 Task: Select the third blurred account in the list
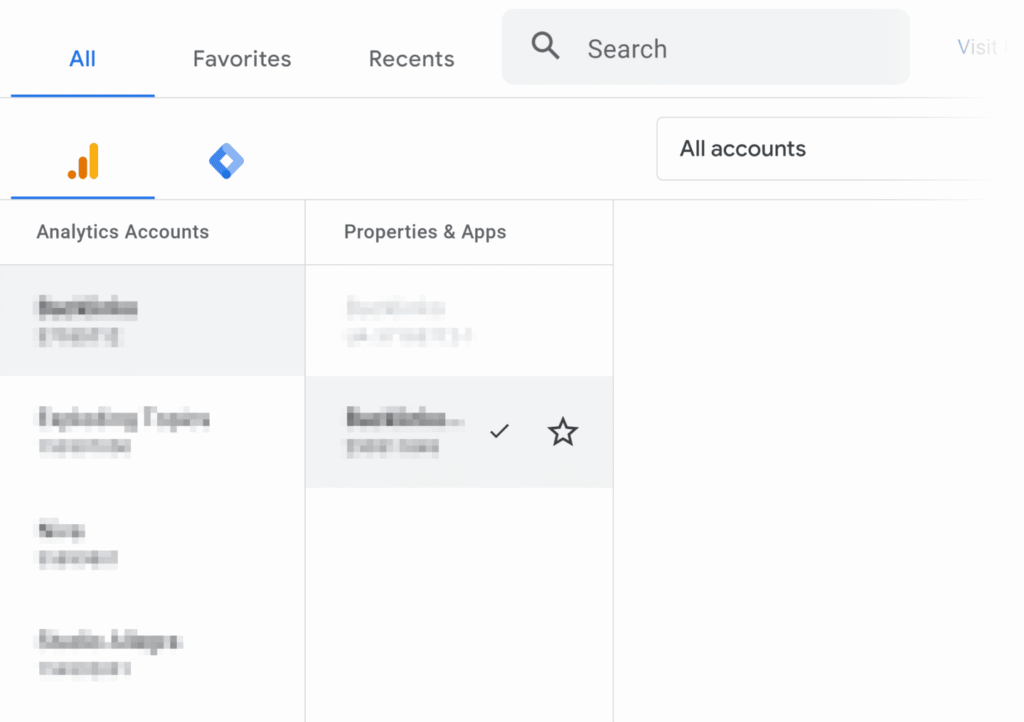point(150,543)
